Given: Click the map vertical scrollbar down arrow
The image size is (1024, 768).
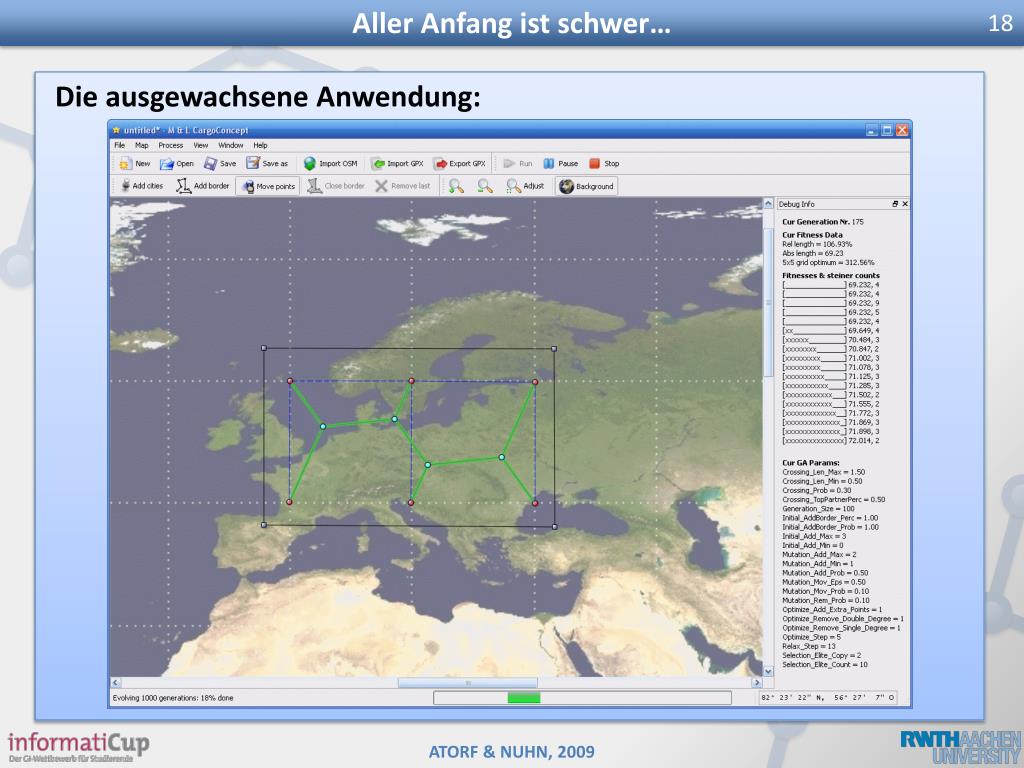Looking at the screenshot, I should (769, 671).
